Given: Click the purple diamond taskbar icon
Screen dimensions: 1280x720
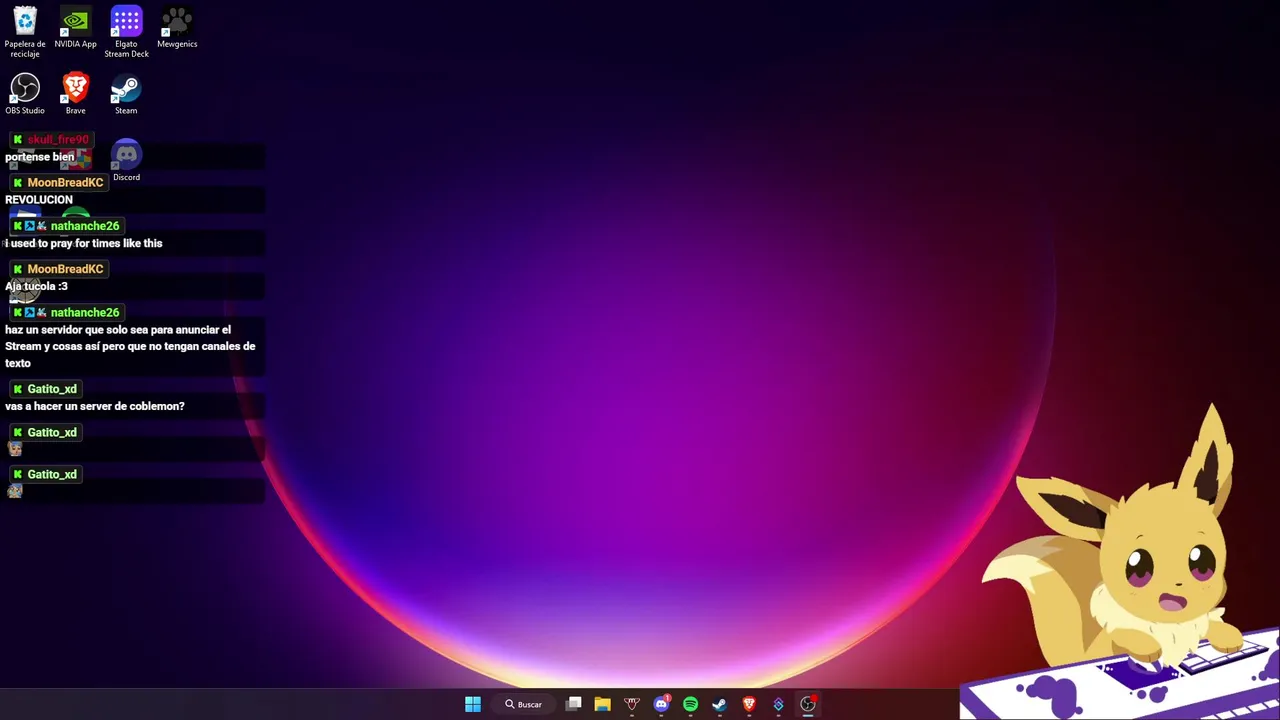Looking at the screenshot, I should (778, 704).
